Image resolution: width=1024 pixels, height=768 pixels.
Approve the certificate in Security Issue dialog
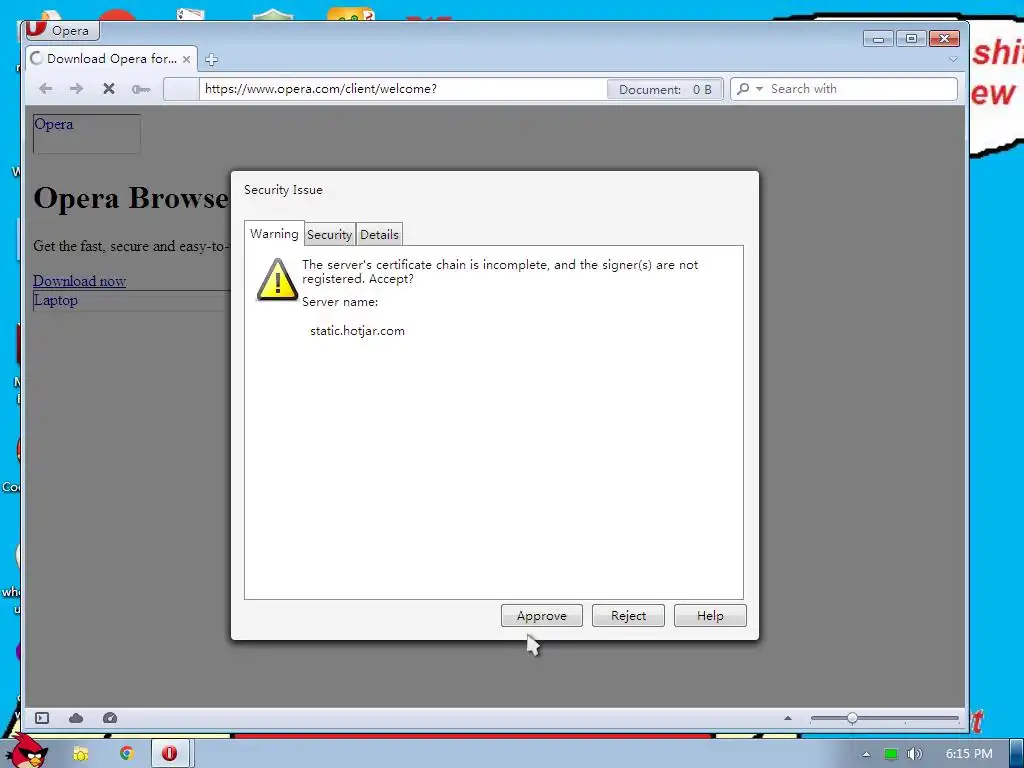point(541,615)
